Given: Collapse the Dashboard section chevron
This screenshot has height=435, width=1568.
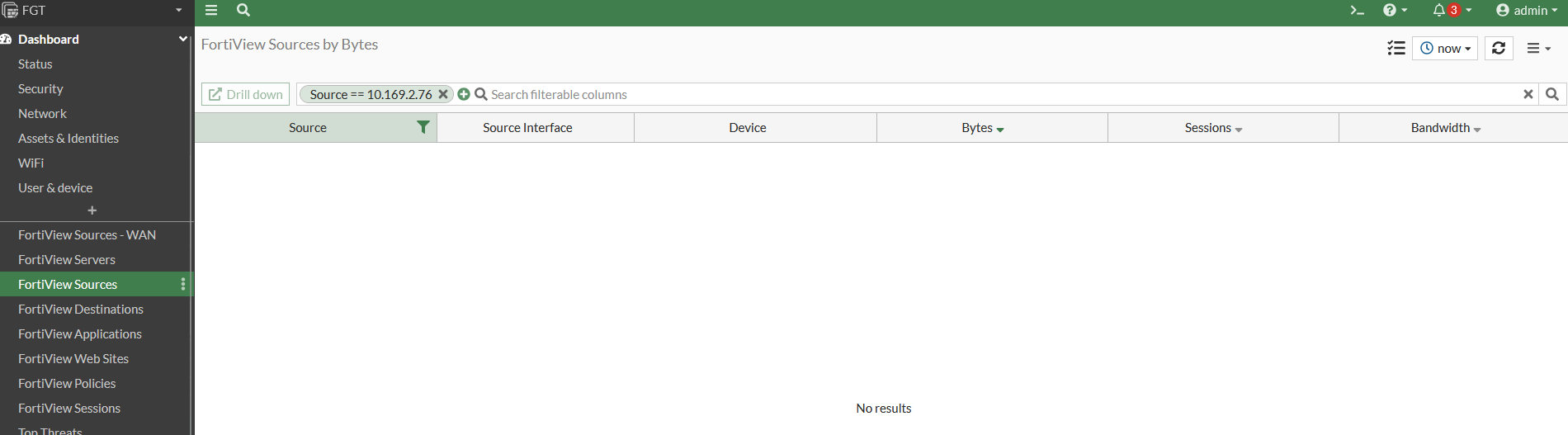Looking at the screenshot, I should tap(182, 39).
